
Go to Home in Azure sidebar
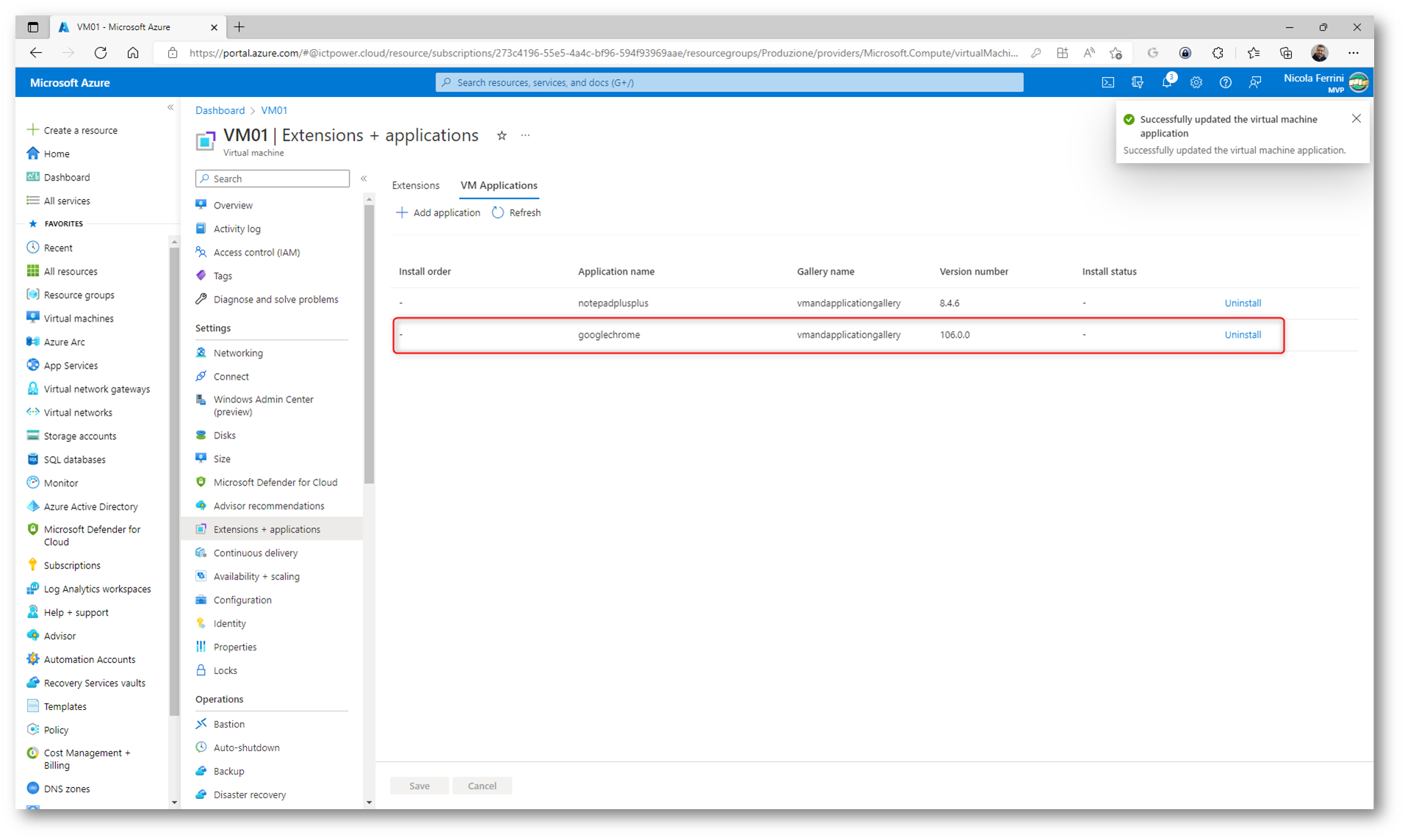(48, 154)
